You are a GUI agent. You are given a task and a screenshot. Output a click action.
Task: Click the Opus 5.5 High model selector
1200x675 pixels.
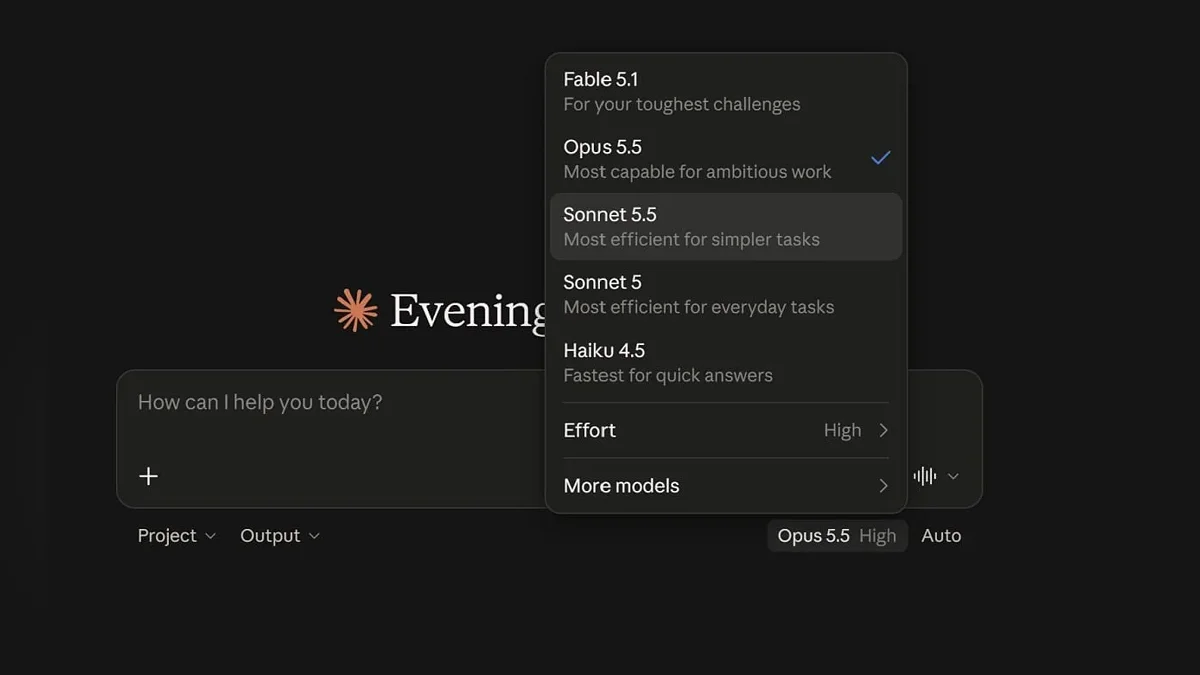(x=837, y=536)
